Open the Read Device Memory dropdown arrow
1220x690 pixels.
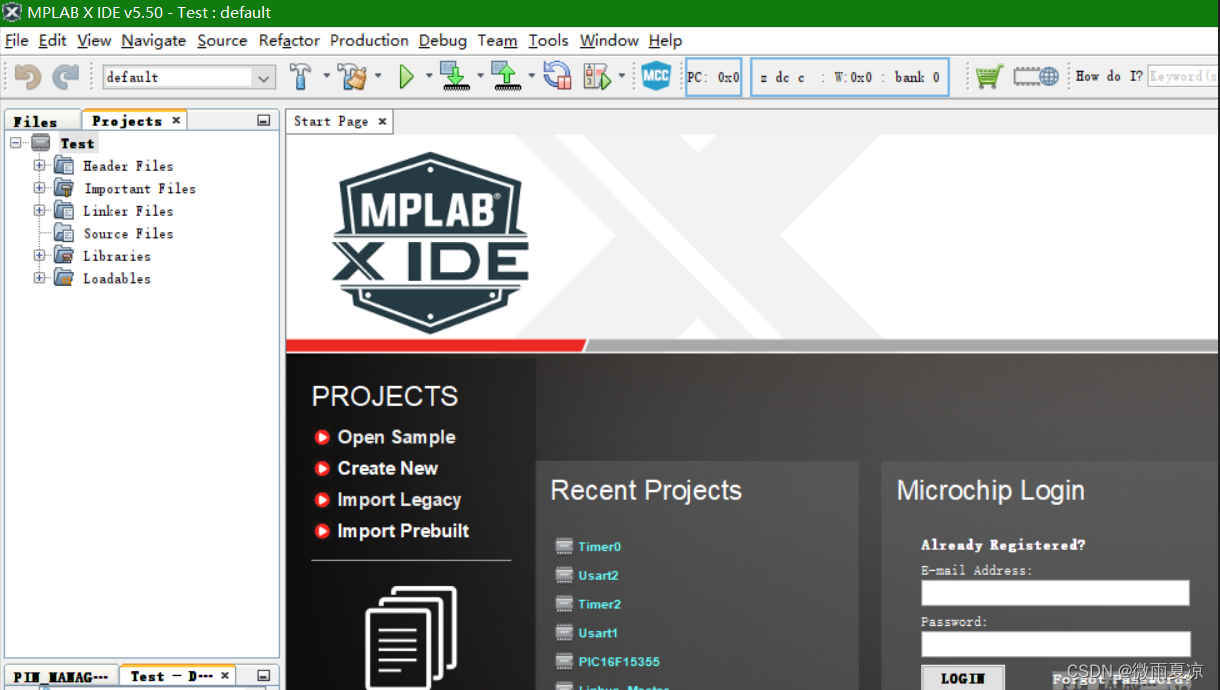coord(531,76)
